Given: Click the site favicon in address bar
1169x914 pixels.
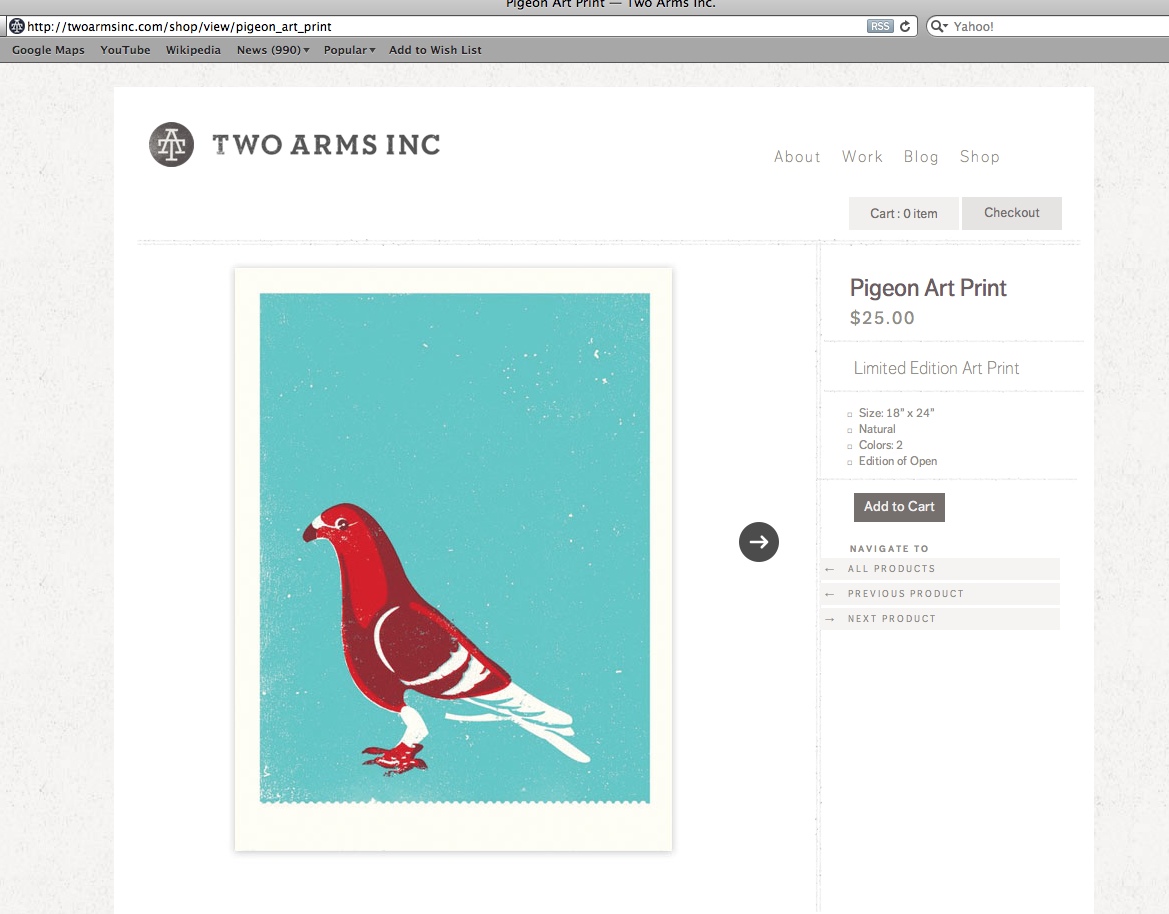Looking at the screenshot, I should (17, 27).
